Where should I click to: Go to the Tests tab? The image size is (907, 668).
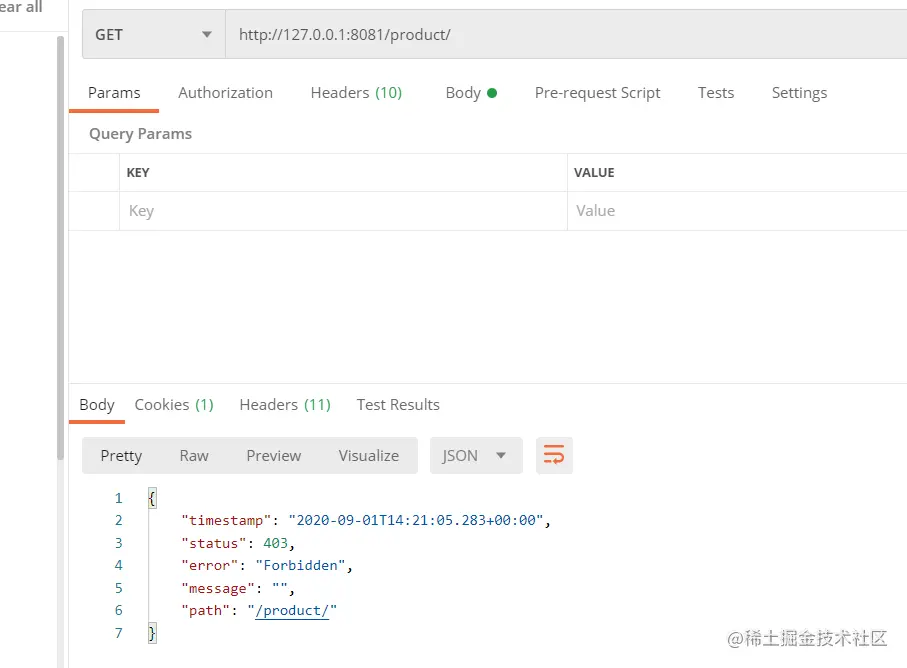pyautogui.click(x=716, y=93)
